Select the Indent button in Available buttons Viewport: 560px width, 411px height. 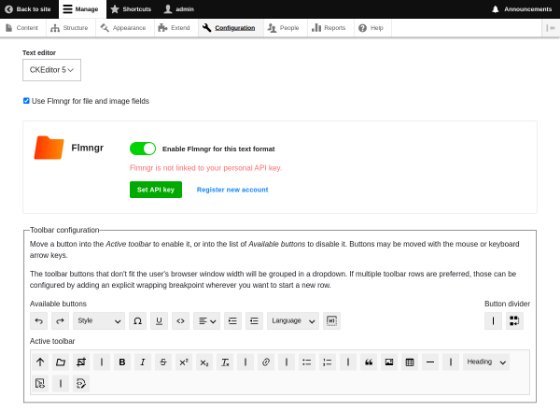[x=232, y=321]
